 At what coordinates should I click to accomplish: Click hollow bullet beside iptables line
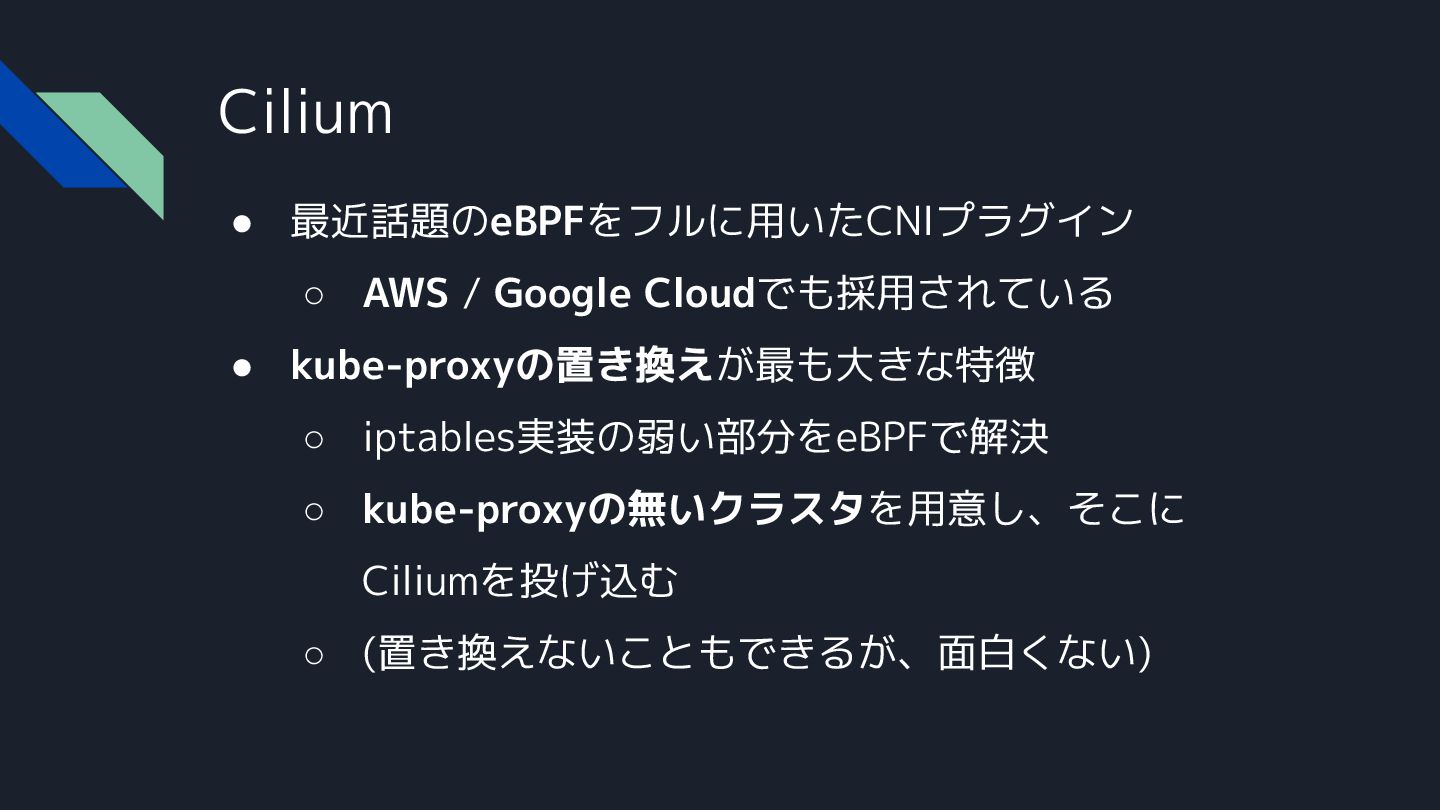click(313, 439)
